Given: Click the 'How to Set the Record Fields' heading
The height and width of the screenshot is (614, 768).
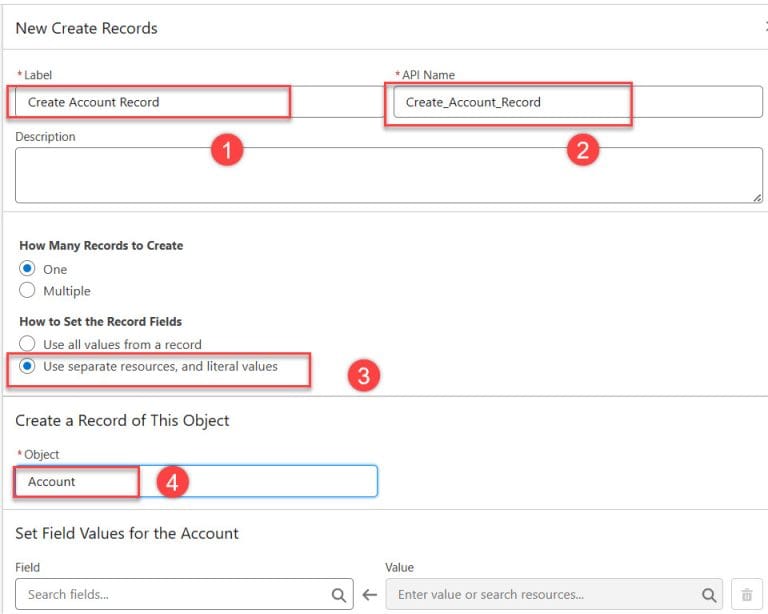Looking at the screenshot, I should tap(100, 322).
